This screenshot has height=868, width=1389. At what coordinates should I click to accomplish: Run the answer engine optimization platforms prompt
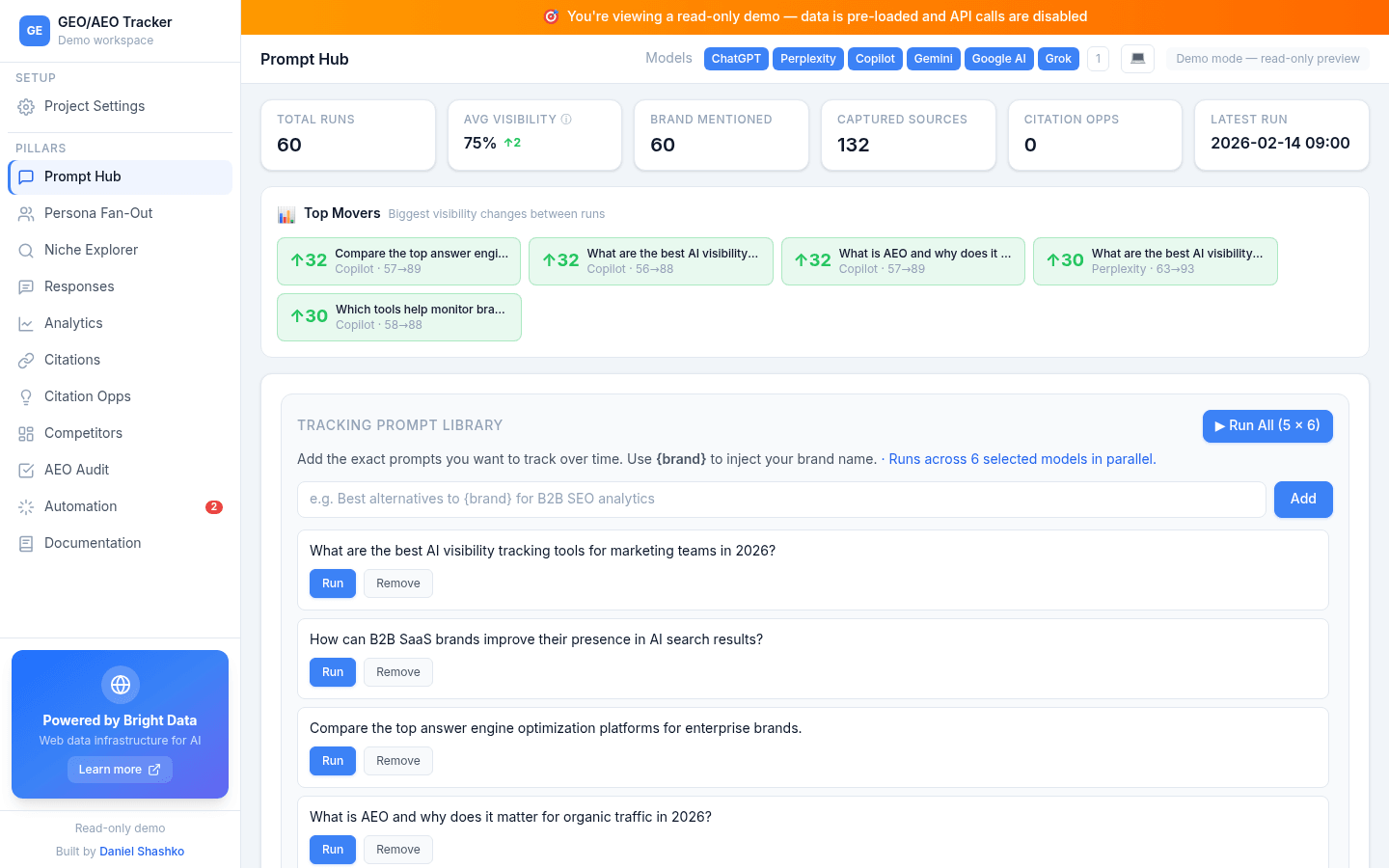(333, 761)
